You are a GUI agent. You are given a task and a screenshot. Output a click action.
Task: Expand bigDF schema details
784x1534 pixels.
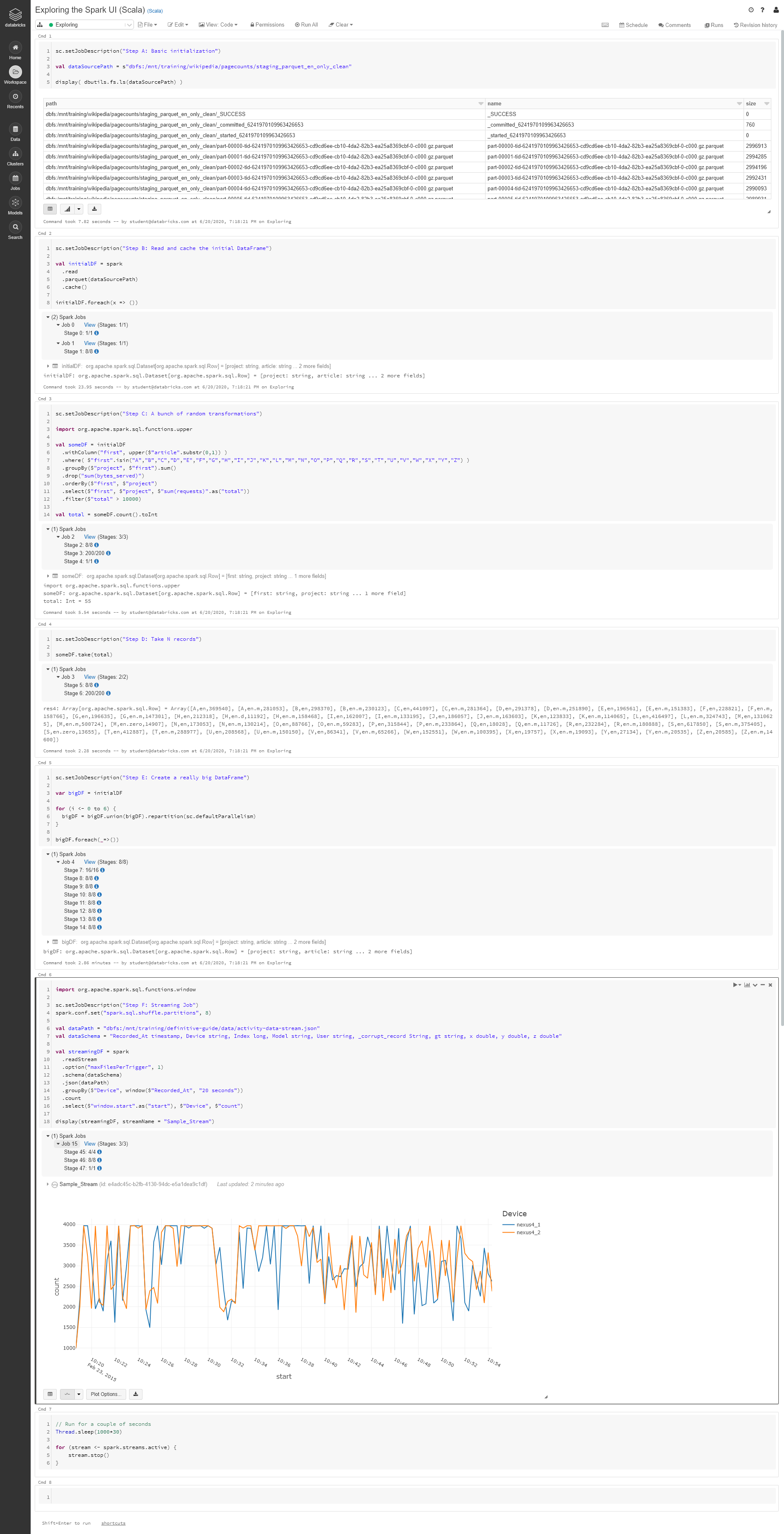click(x=48, y=942)
